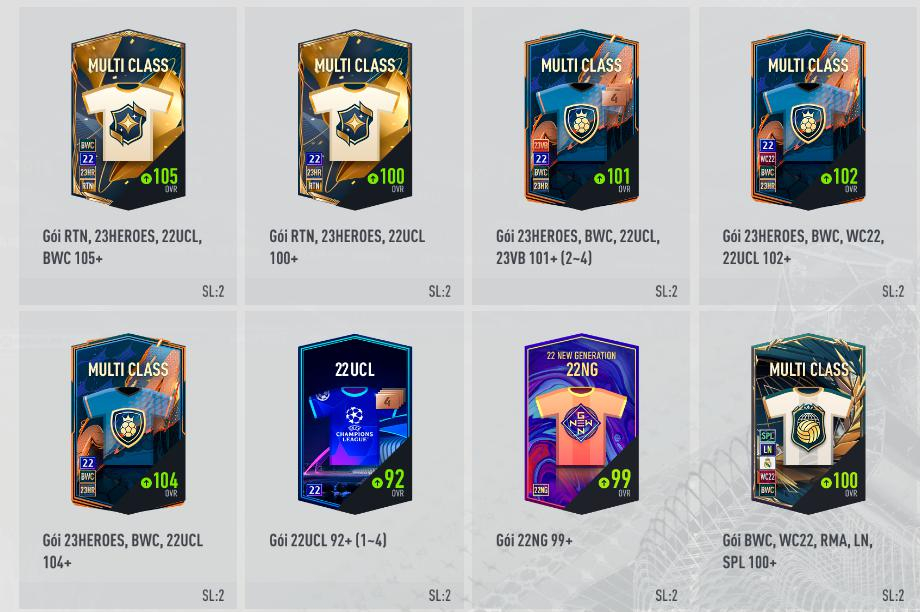Select the 22UCL Champions League 92 OVR pack
This screenshot has height=612, width=920.
[x=354, y=424]
